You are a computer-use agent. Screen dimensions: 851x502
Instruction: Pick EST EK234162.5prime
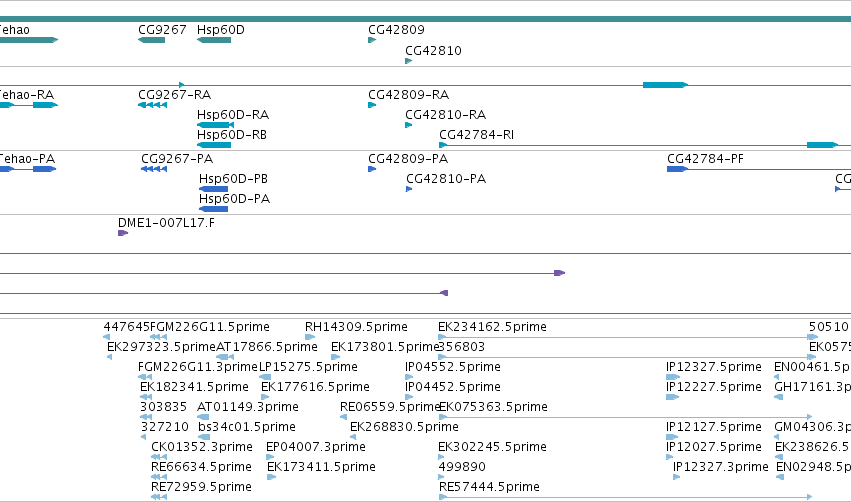tap(492, 327)
